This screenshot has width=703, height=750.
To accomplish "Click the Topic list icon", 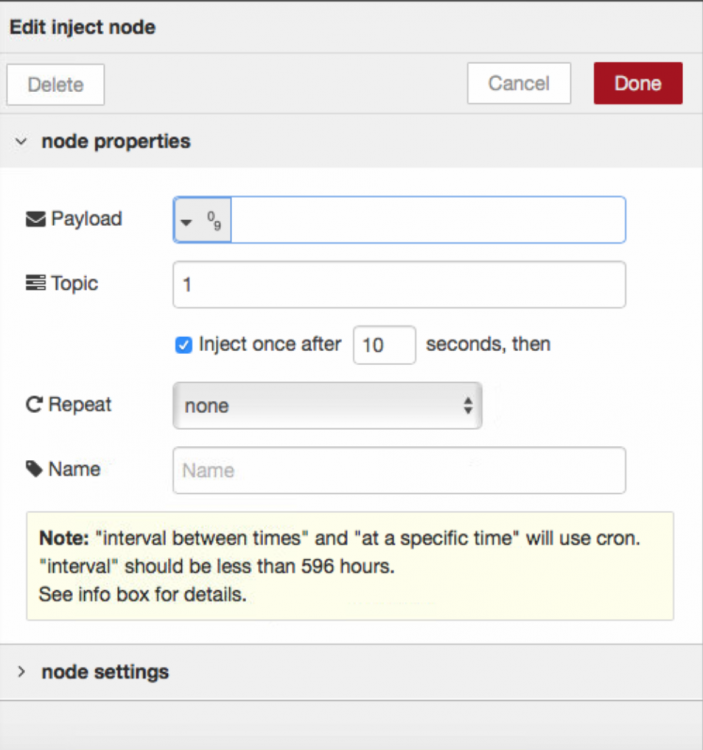I will (x=36, y=284).
